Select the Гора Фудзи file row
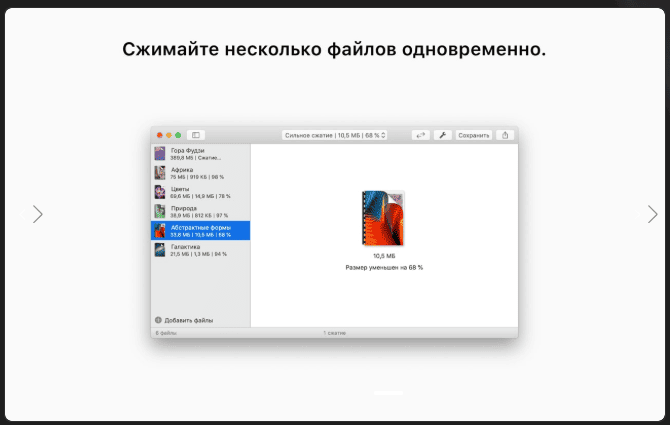 pos(200,154)
